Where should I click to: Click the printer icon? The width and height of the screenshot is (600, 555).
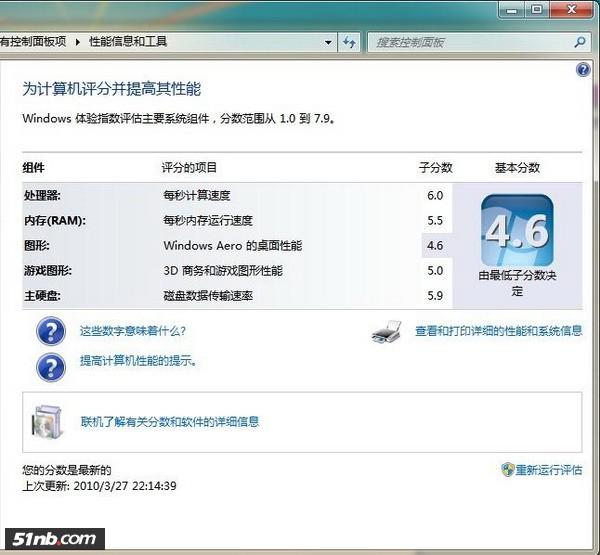coord(386,332)
